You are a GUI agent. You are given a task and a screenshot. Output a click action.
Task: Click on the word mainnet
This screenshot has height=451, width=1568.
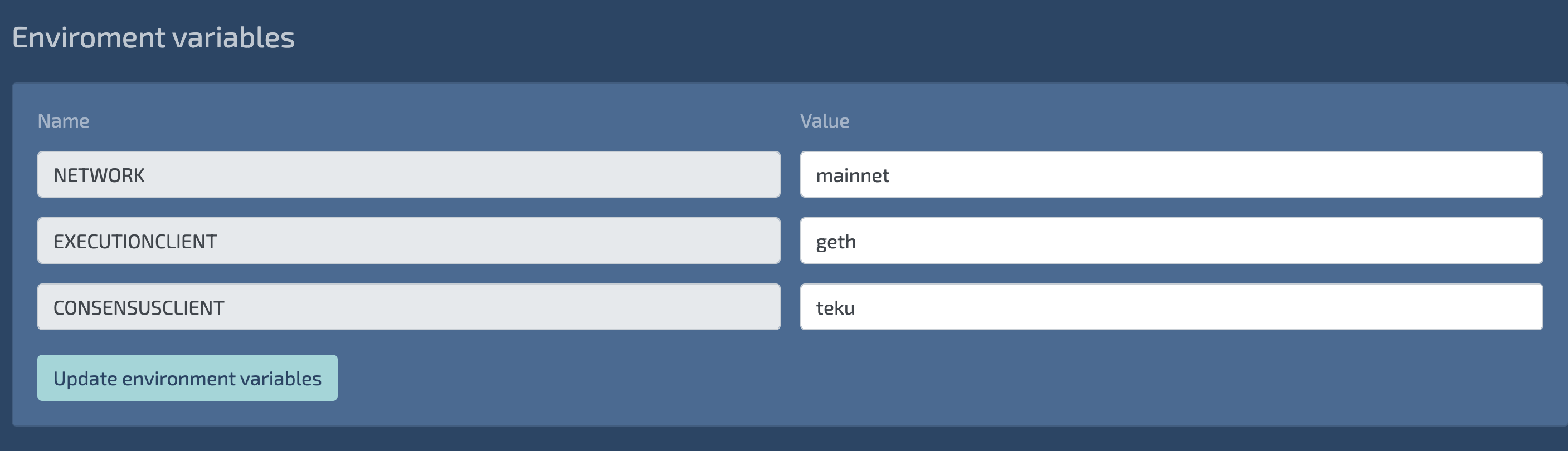pos(852,176)
